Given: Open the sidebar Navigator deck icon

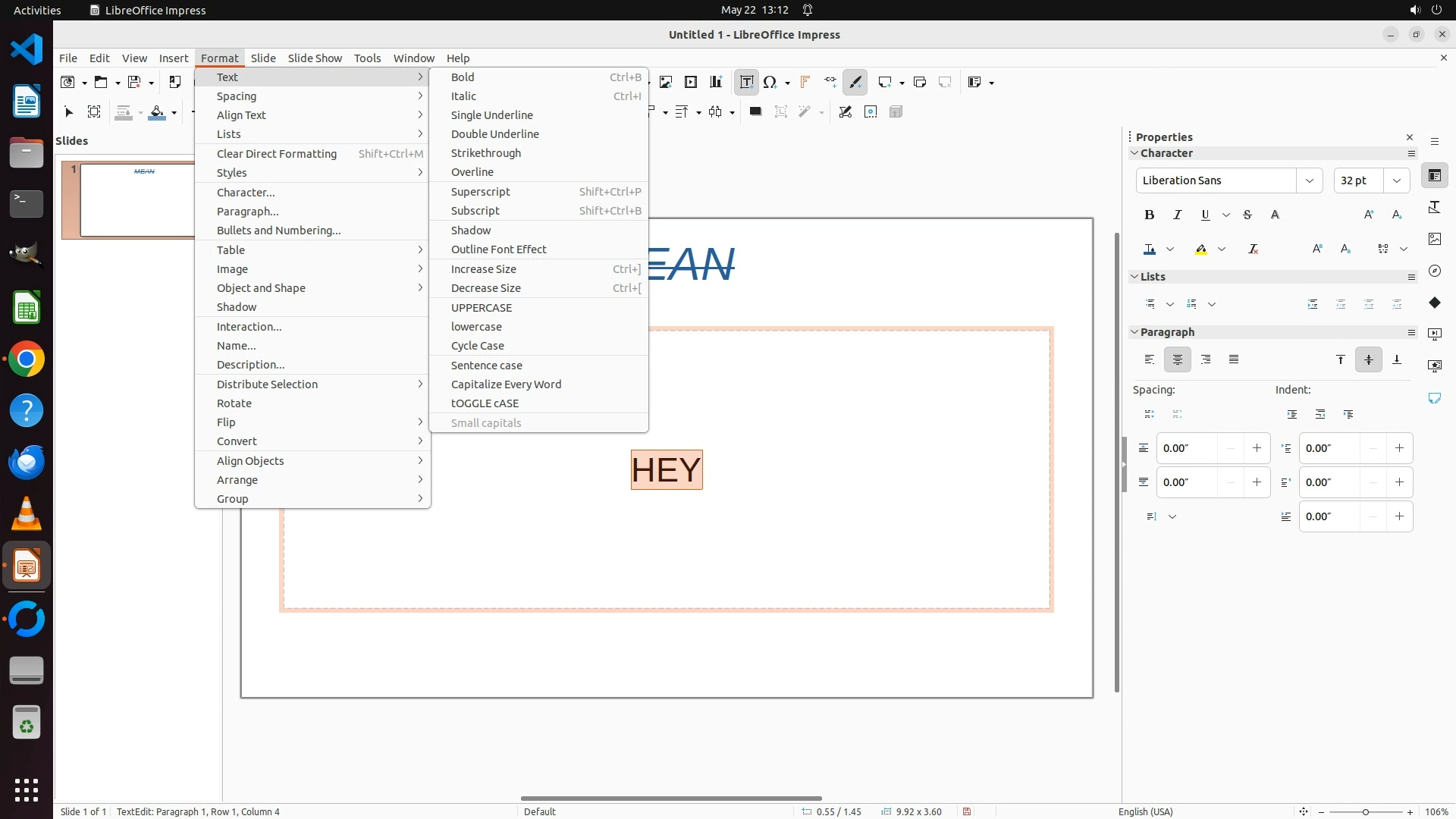Looking at the screenshot, I should (x=1435, y=271).
